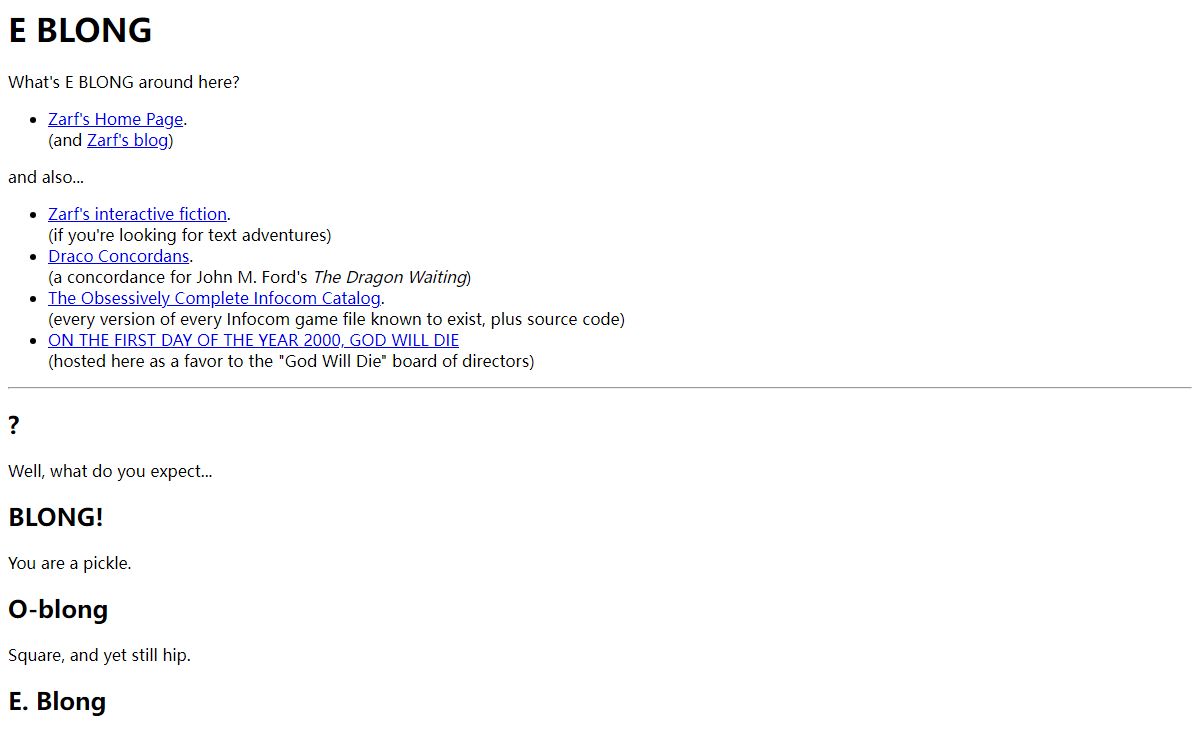
Task: Click 'What's E BLONG around here?' text
Action: pyautogui.click(x=124, y=82)
